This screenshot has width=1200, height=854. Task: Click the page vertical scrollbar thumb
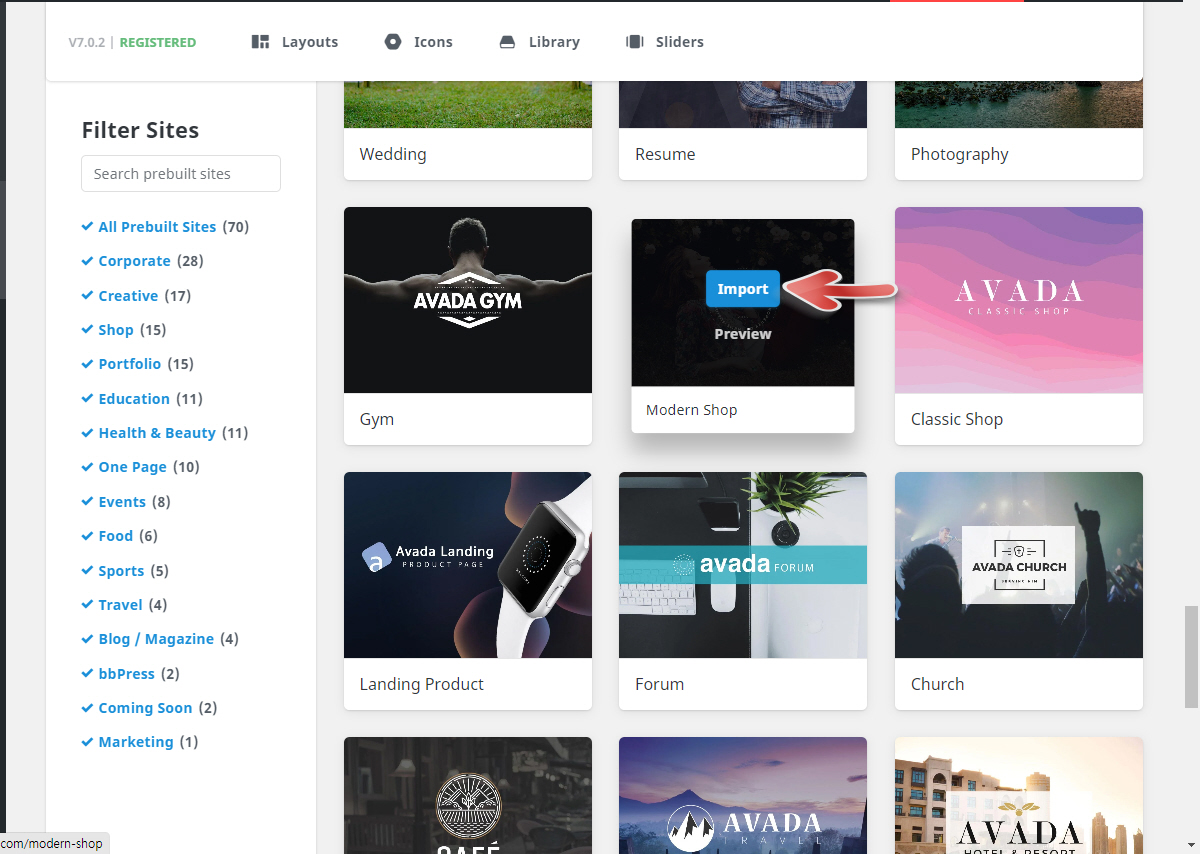1191,655
